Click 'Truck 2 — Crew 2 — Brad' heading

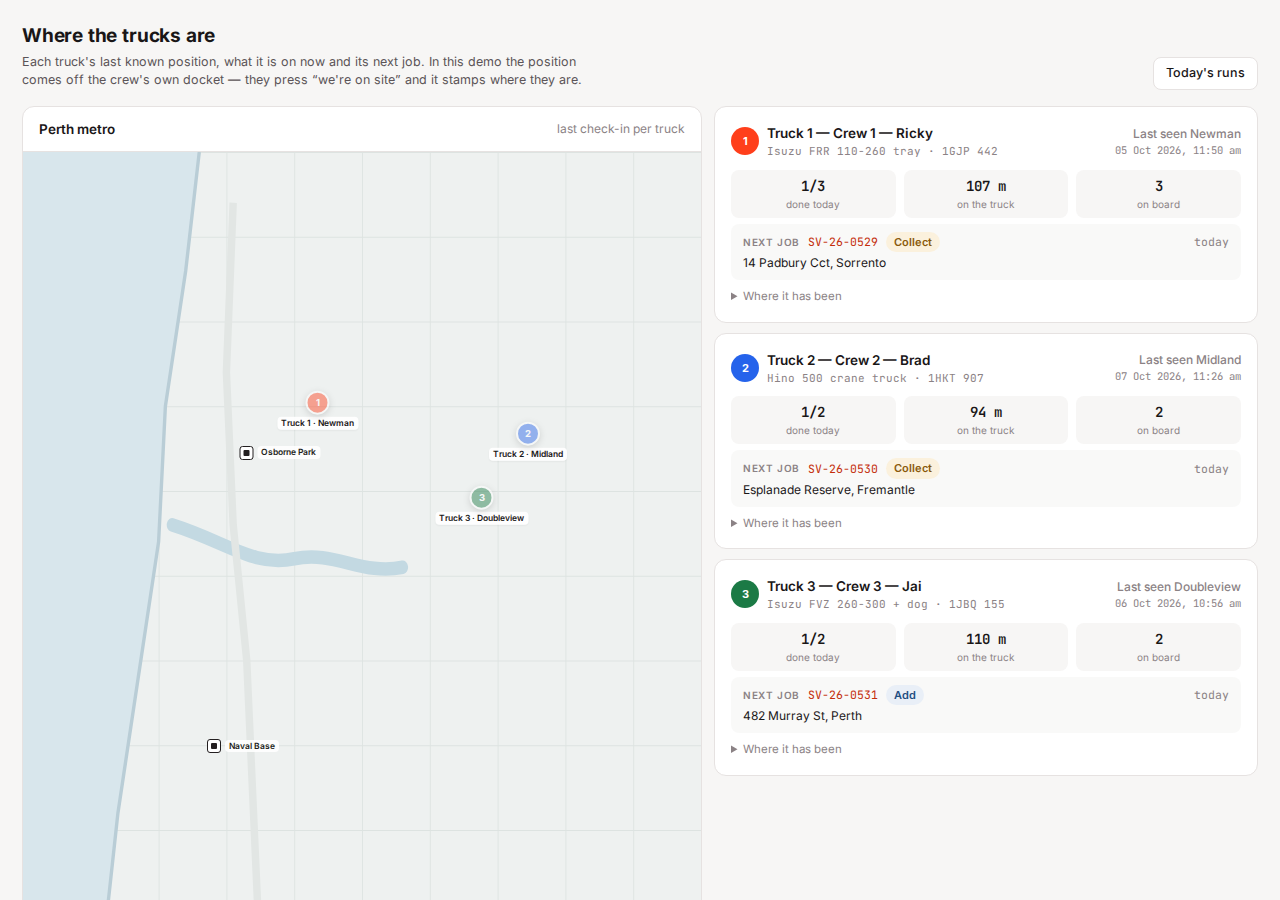click(x=849, y=360)
